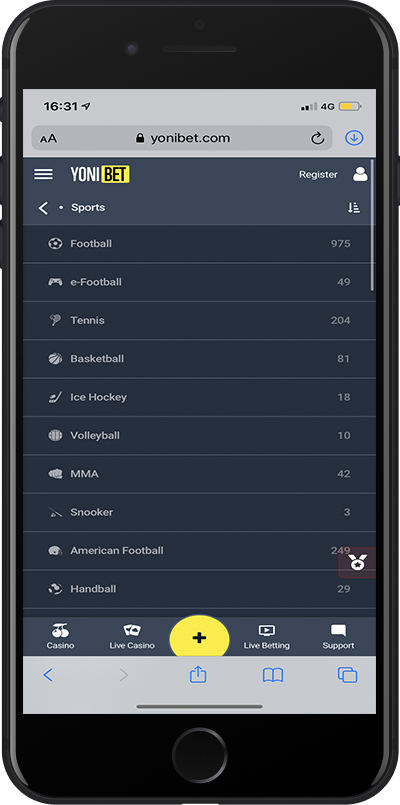Viewport: 400px width, 805px height.
Task: Tap the Safari download icon
Action: [x=354, y=138]
